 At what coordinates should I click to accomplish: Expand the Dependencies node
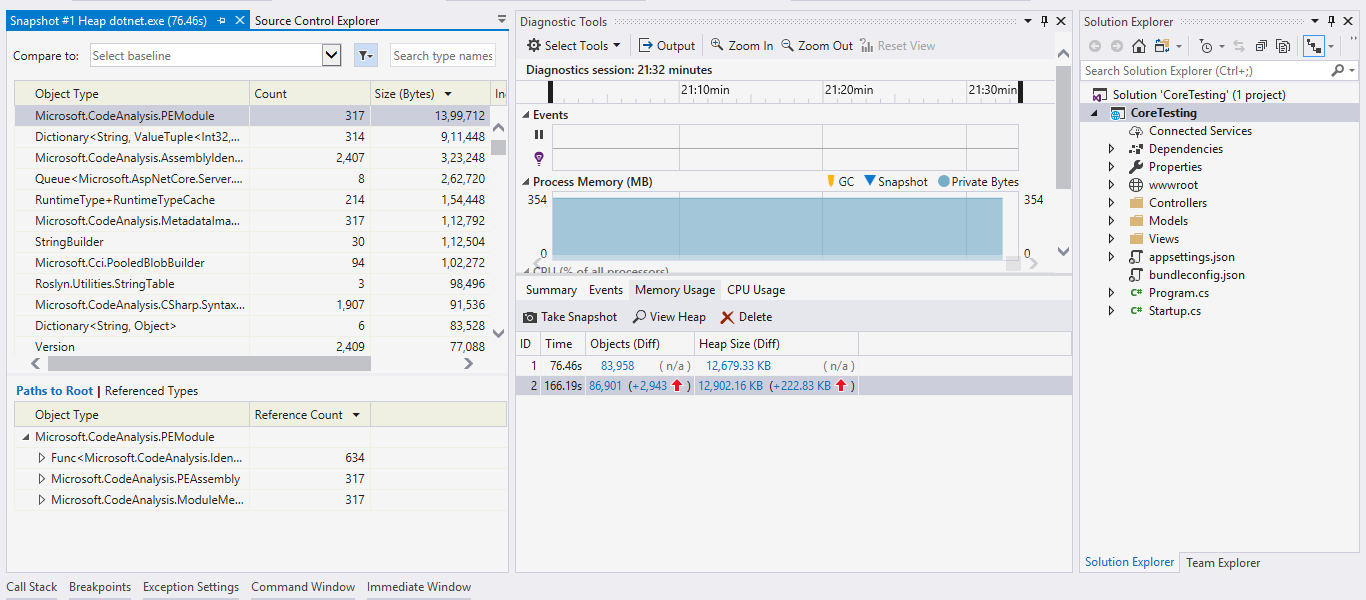(x=1111, y=149)
